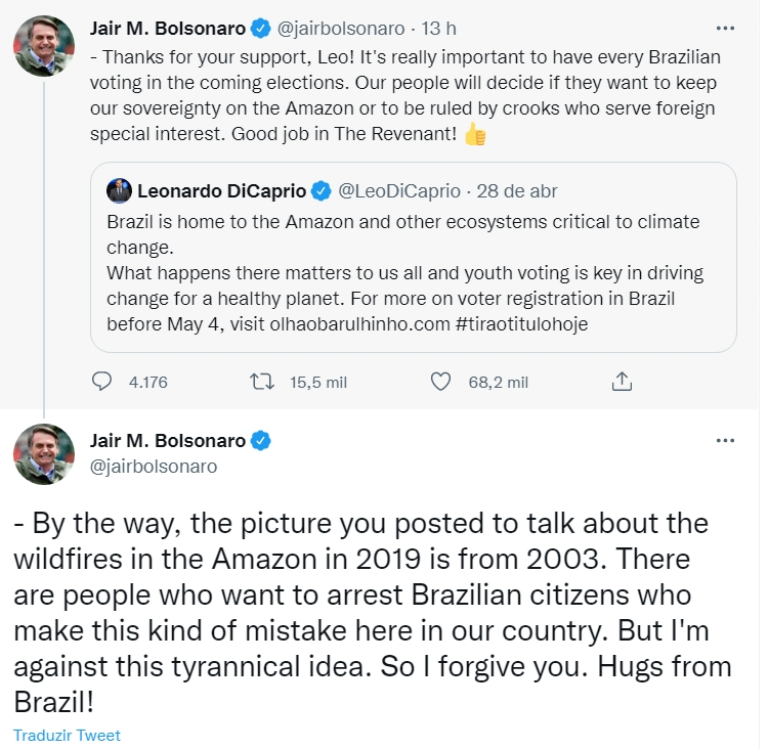Screen dimensions: 768x749
Task: Open Bolsonaro's avatar on first tweet
Action: pyautogui.click(x=44, y=45)
